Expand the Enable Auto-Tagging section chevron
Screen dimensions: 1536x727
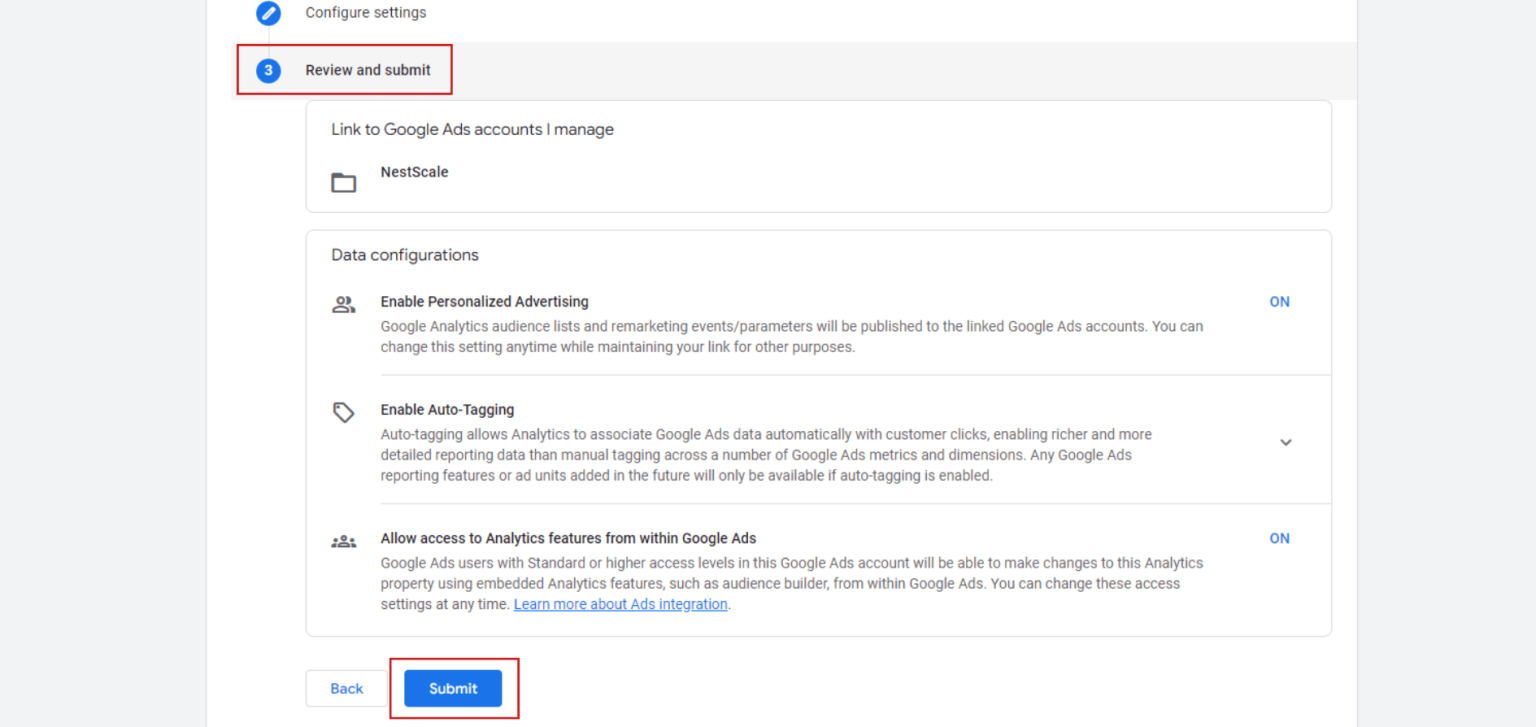coord(1286,442)
